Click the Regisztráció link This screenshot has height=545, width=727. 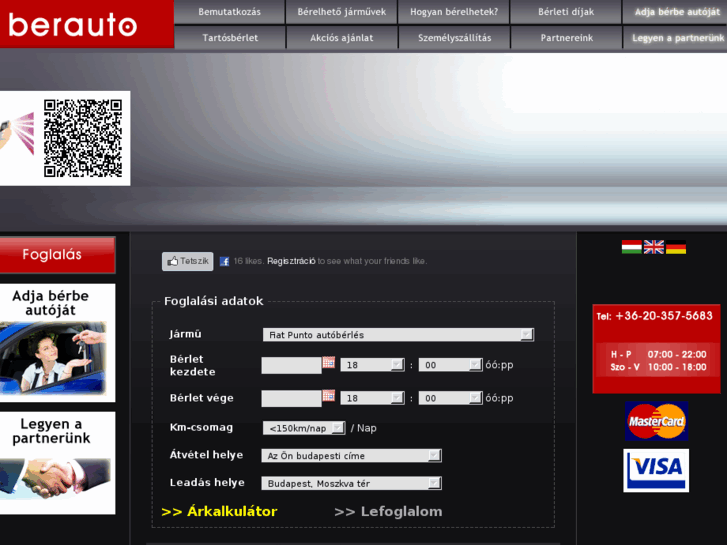[x=291, y=261]
